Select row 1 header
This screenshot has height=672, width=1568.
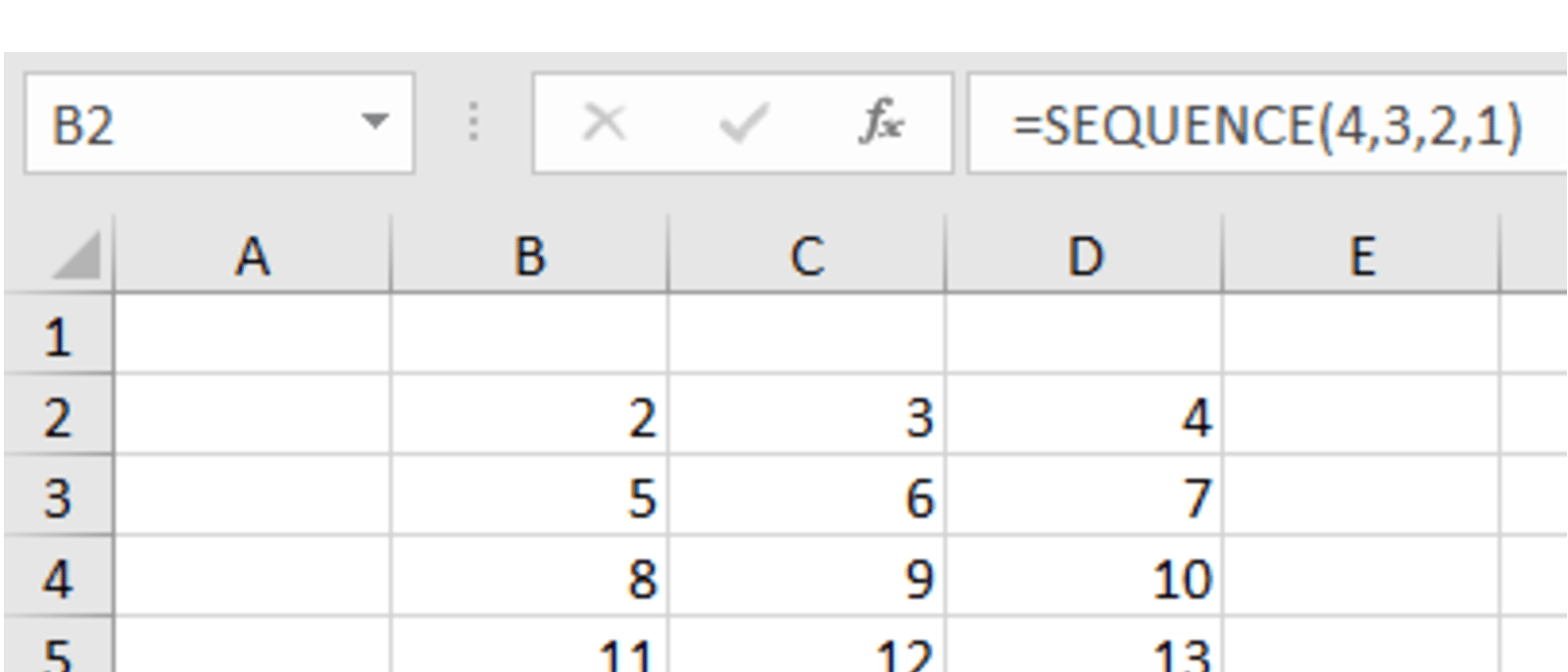[x=57, y=336]
